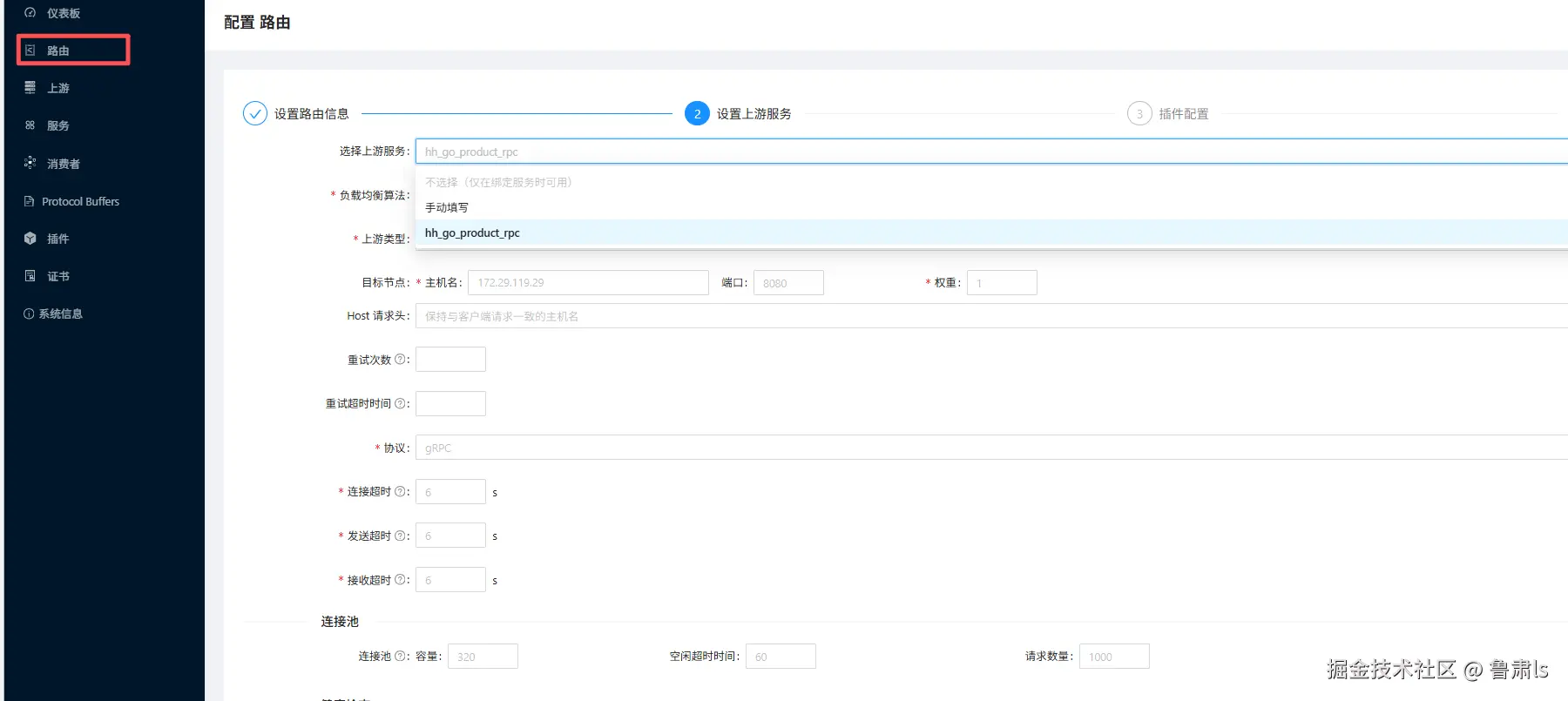The width and height of the screenshot is (1568, 701).
Task: Click the 目标节点 label
Action: point(383,282)
